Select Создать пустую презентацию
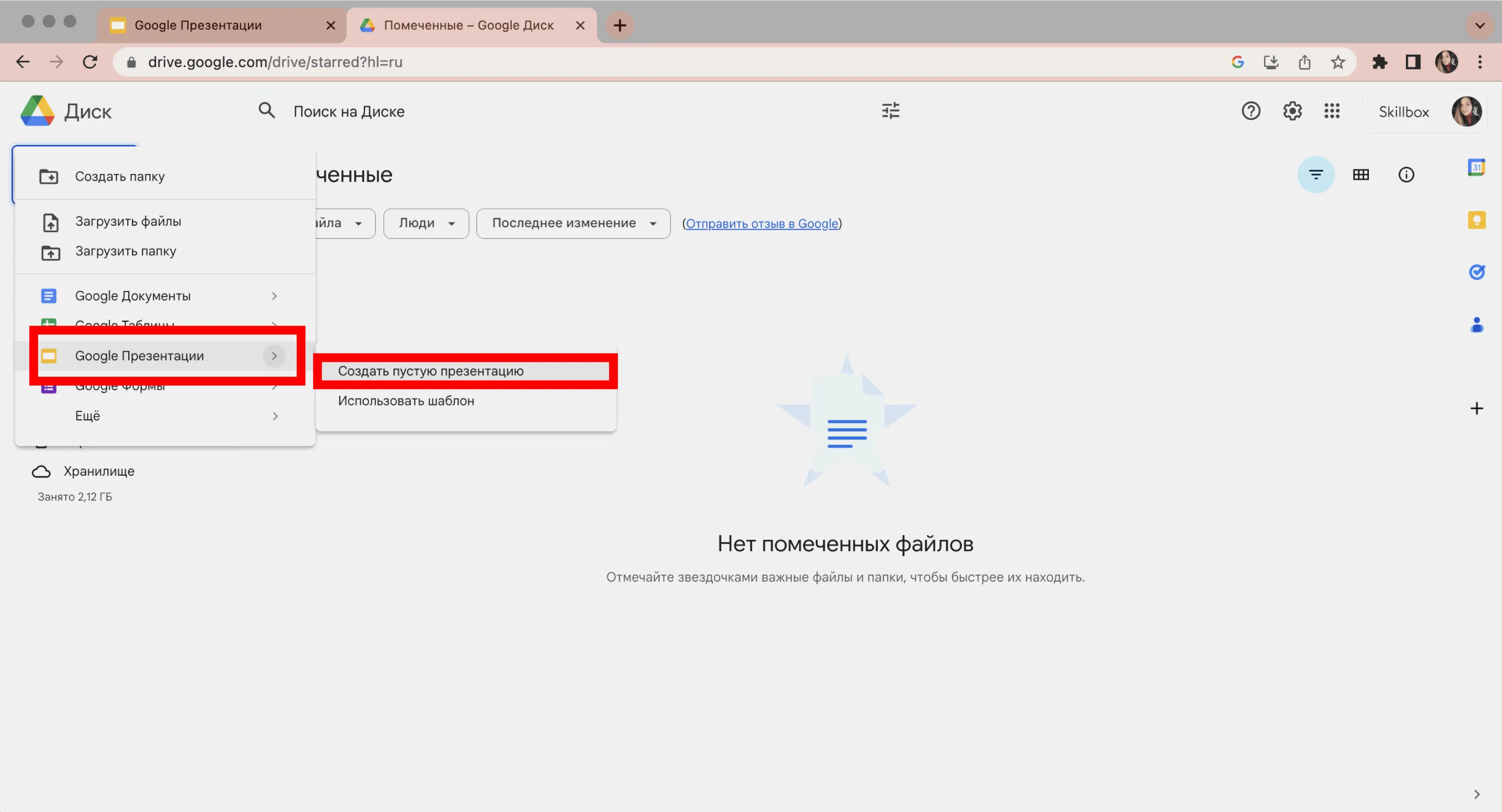 [x=430, y=371]
